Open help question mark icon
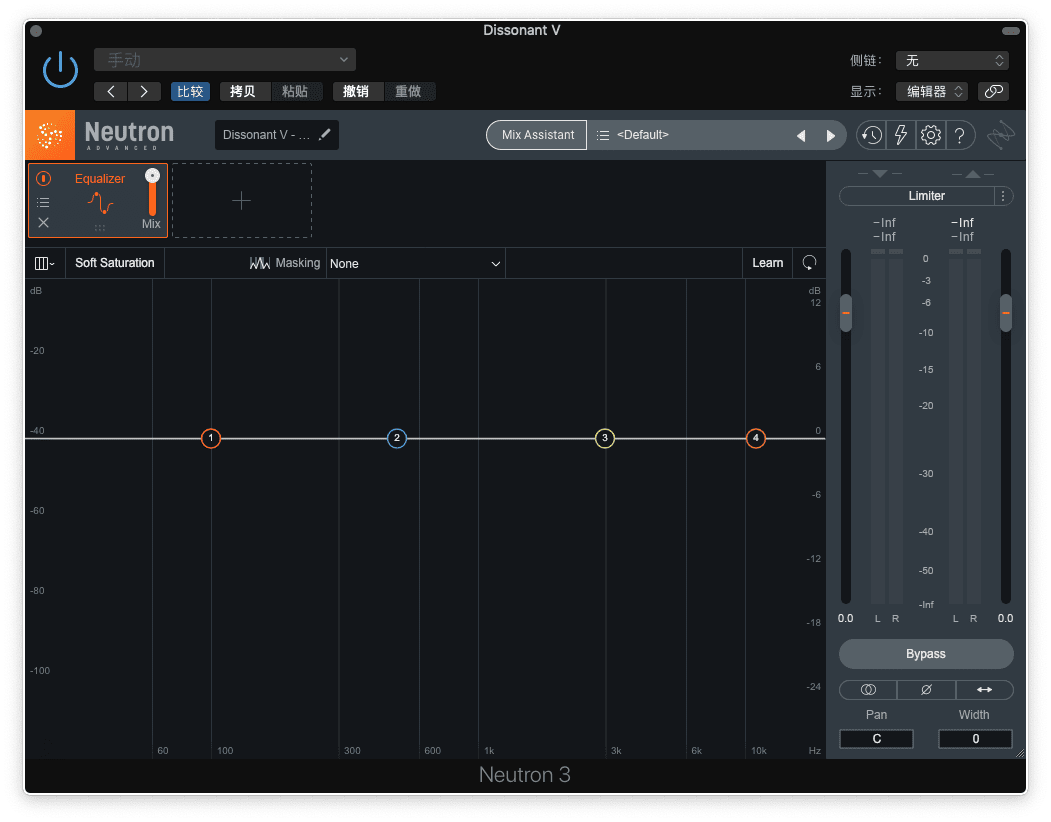 959,135
